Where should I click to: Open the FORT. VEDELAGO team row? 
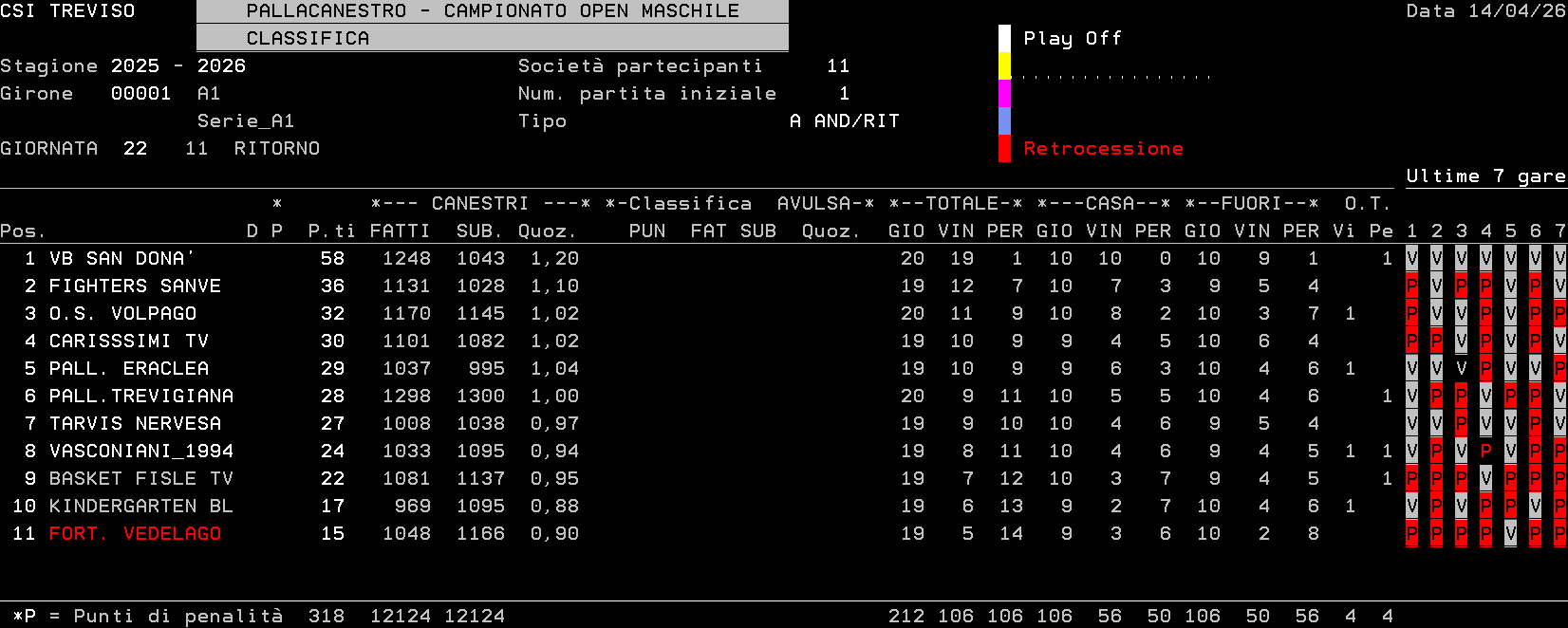135,534
